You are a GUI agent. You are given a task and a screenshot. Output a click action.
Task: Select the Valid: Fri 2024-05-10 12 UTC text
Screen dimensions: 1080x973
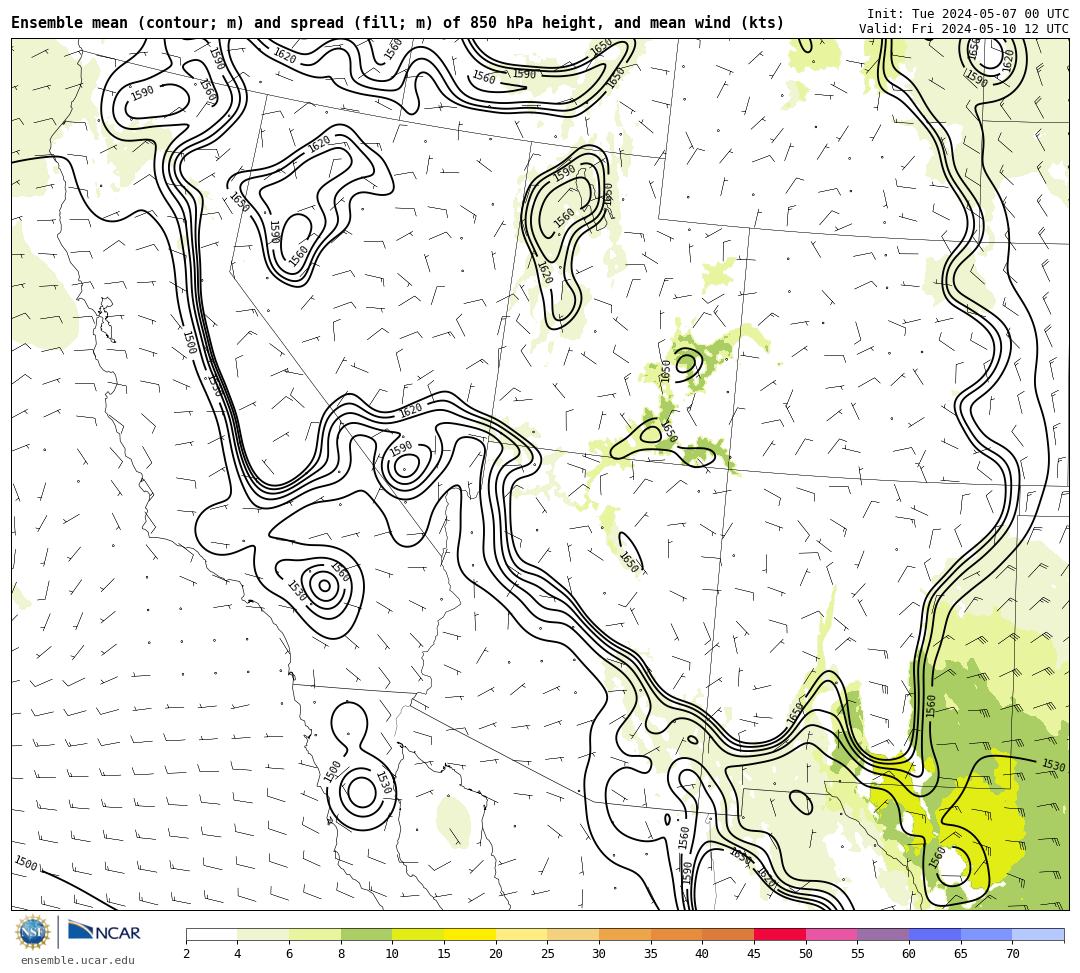point(964,29)
